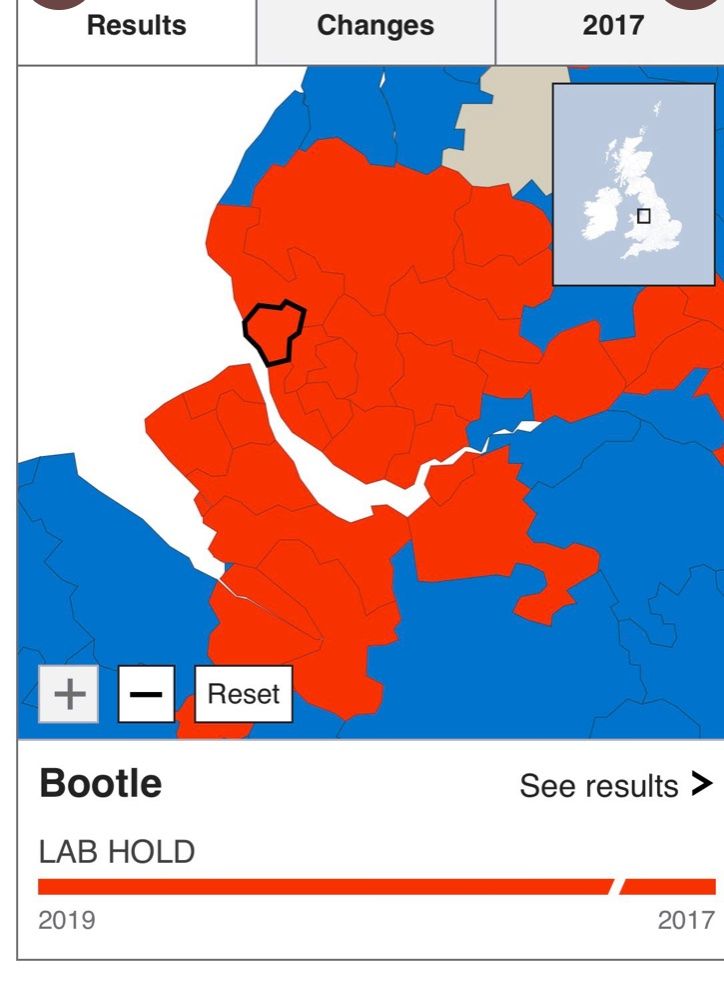Select the 2017 tab at the top
Viewport: 724px width, 982px height.
point(612,26)
